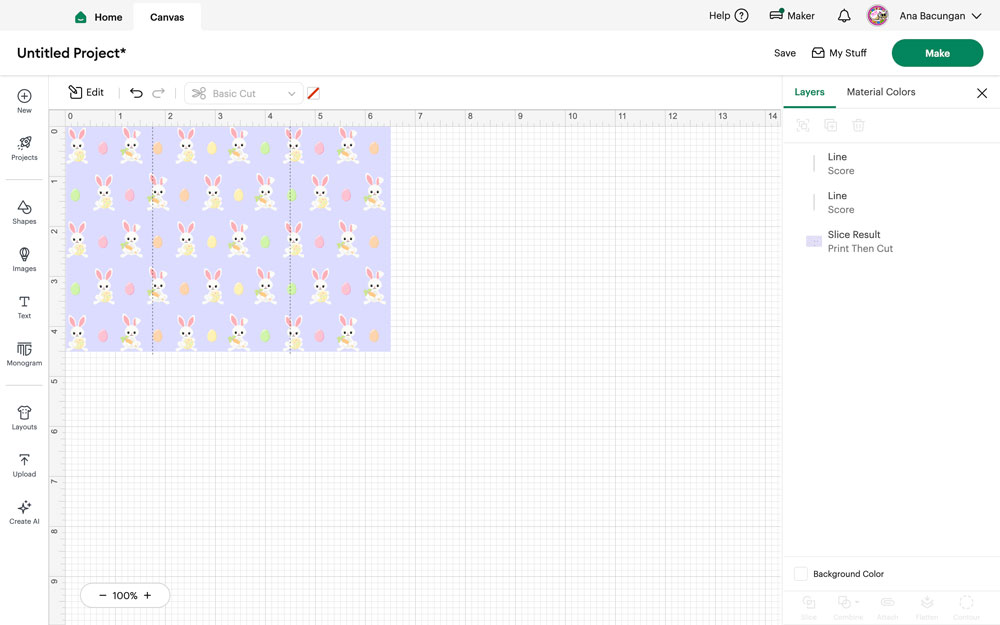Click the Untitled Project title
This screenshot has height=625, width=1000.
71,53
